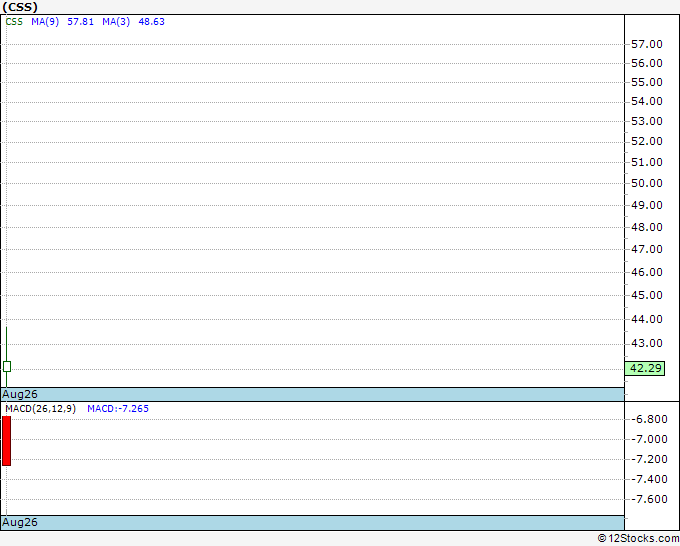This screenshot has height=546, width=680.
Task: Click the Aug26 date label under MACD panel
Action: tap(20, 522)
